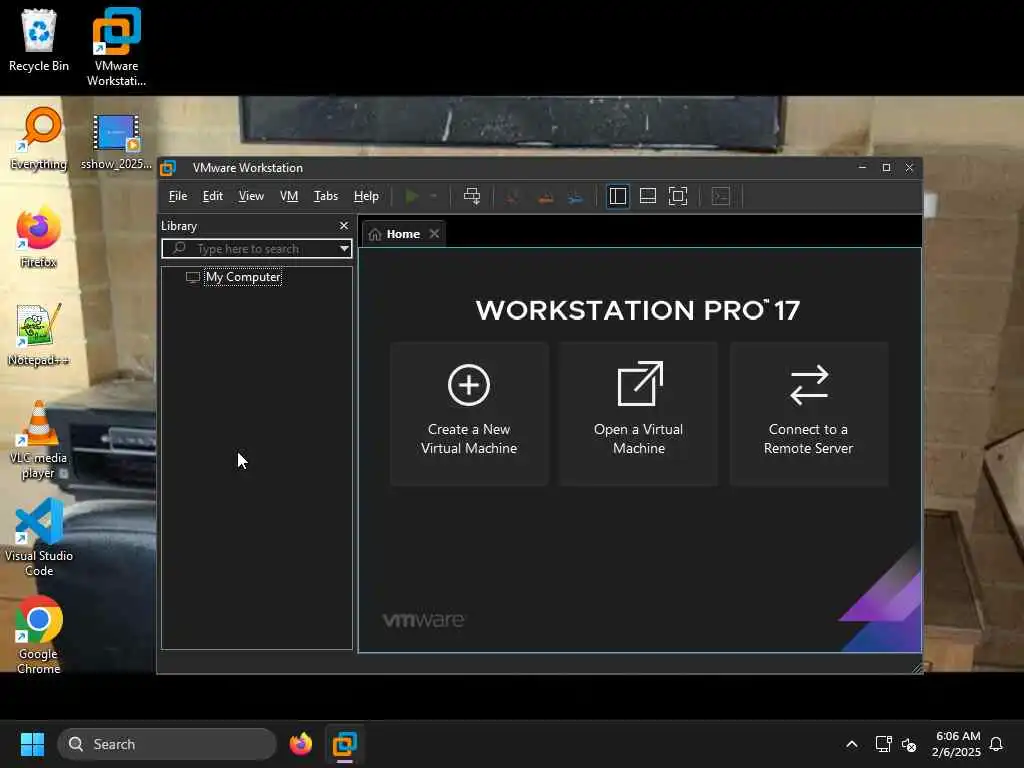Open the notification bell icon
Image resolution: width=1024 pixels, height=768 pixels.
click(996, 744)
